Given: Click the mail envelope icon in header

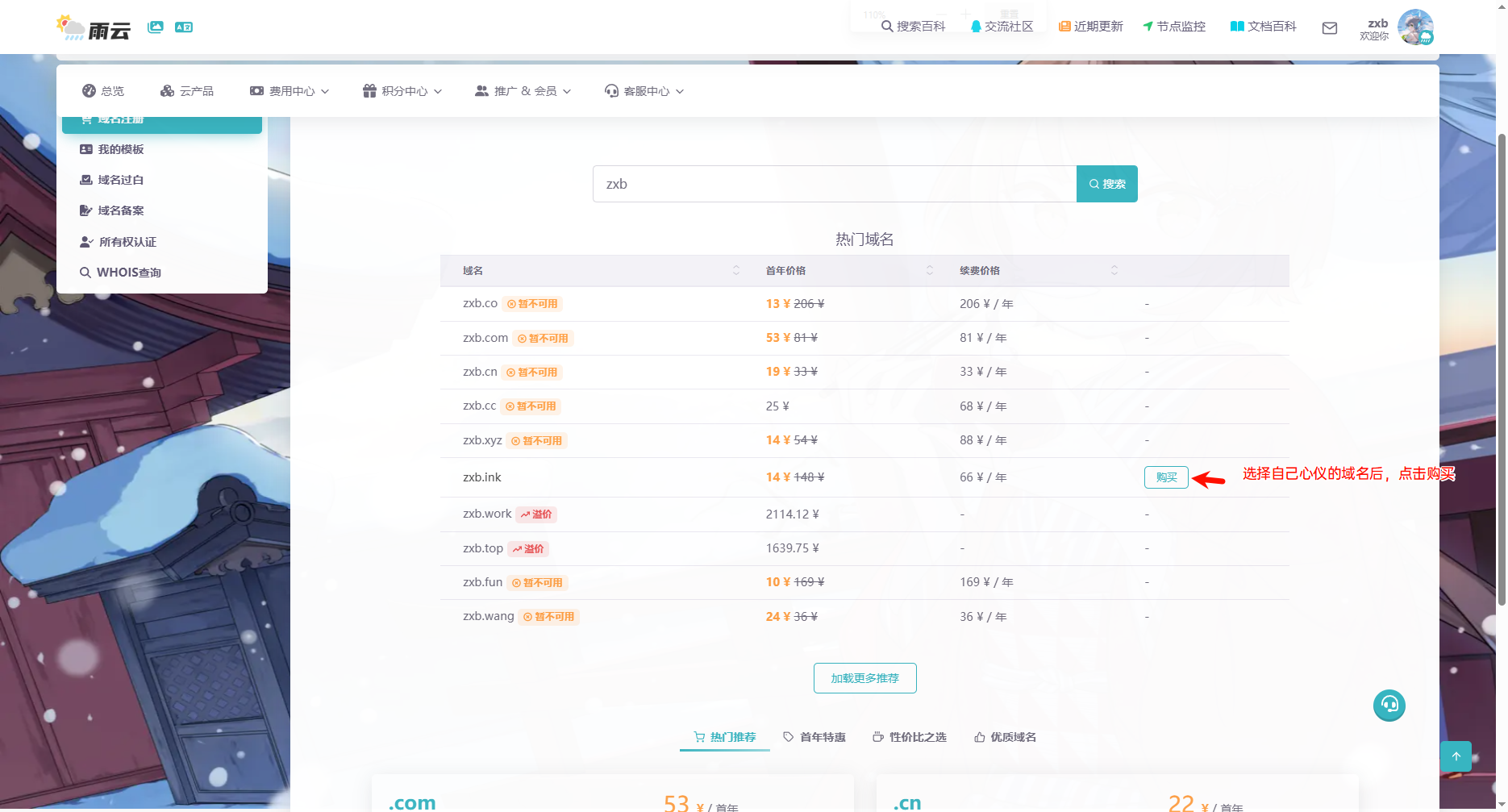Looking at the screenshot, I should pos(1330,28).
